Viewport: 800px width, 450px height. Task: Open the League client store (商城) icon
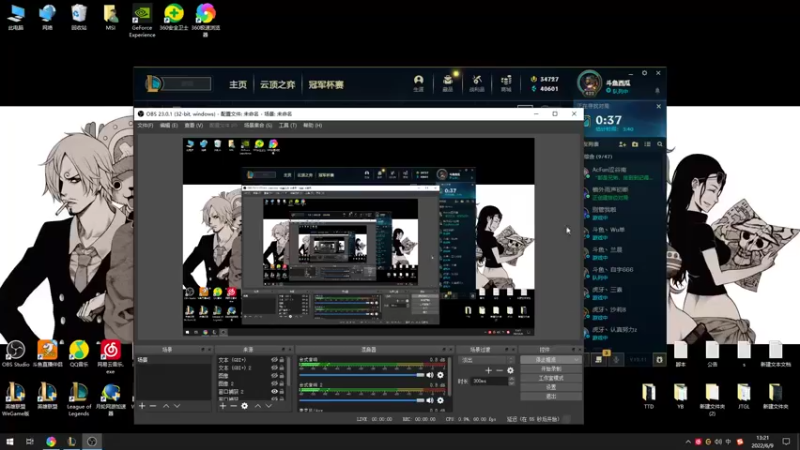[x=506, y=83]
